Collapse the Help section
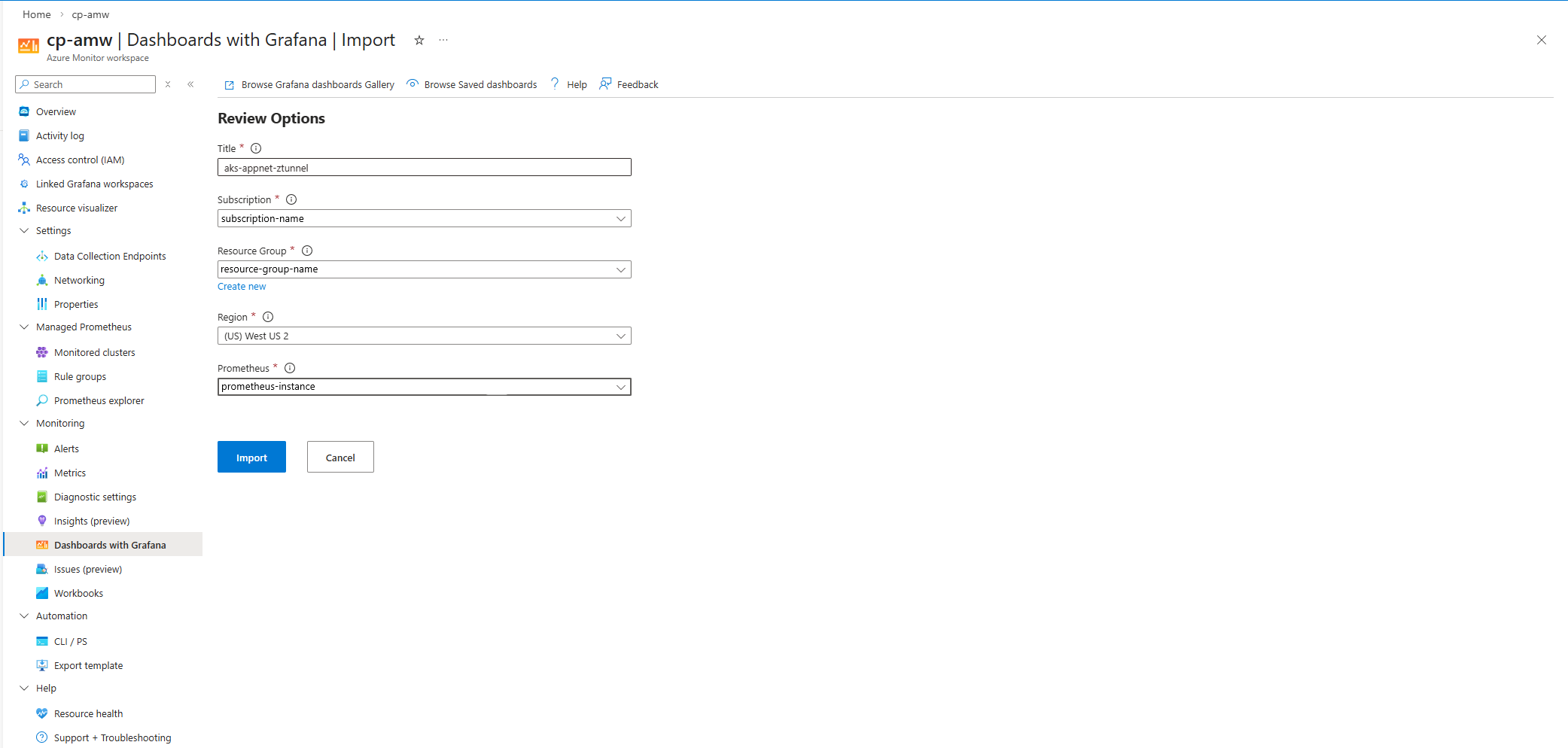1568x748 pixels. tap(24, 688)
